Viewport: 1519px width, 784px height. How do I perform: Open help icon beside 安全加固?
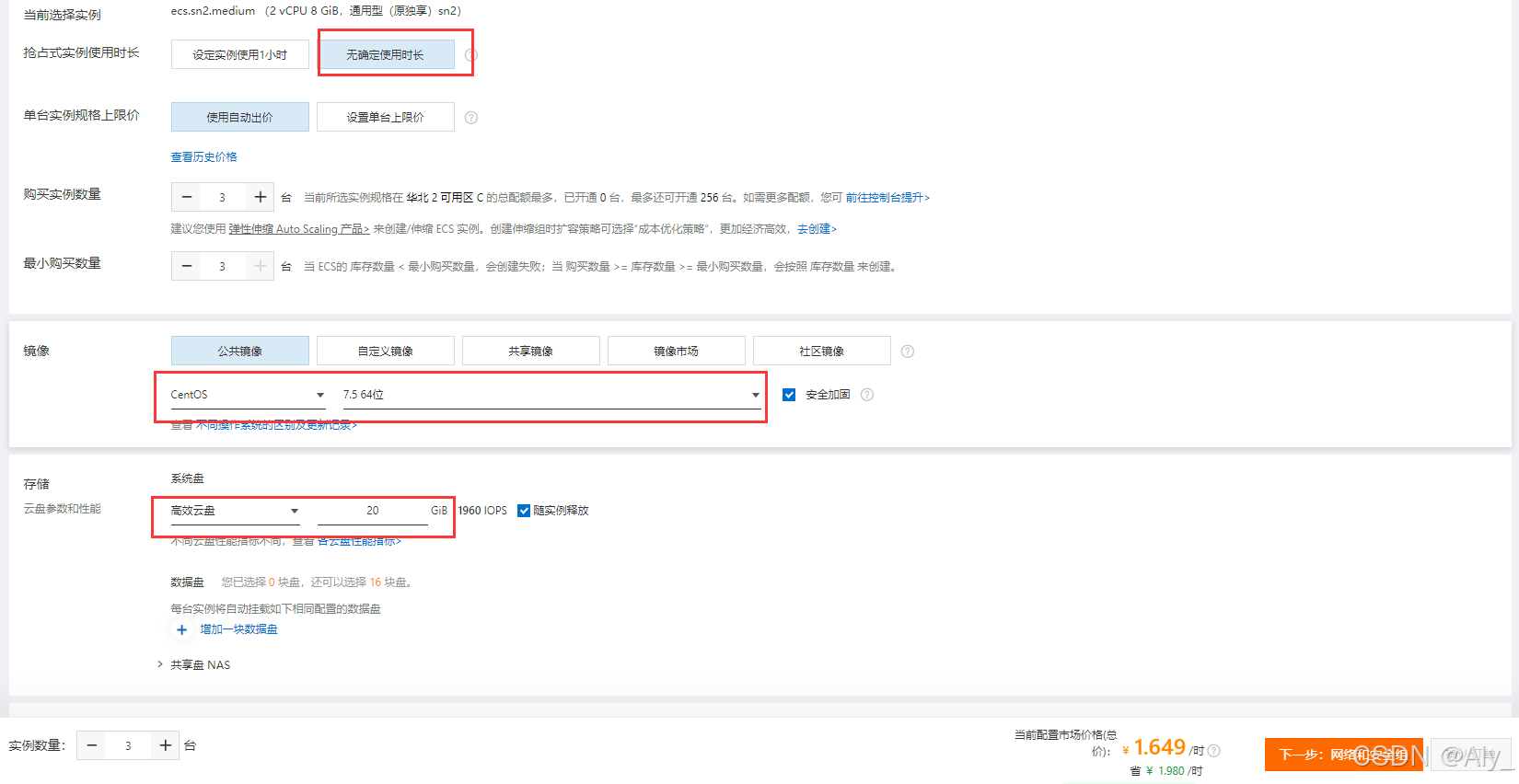[867, 395]
